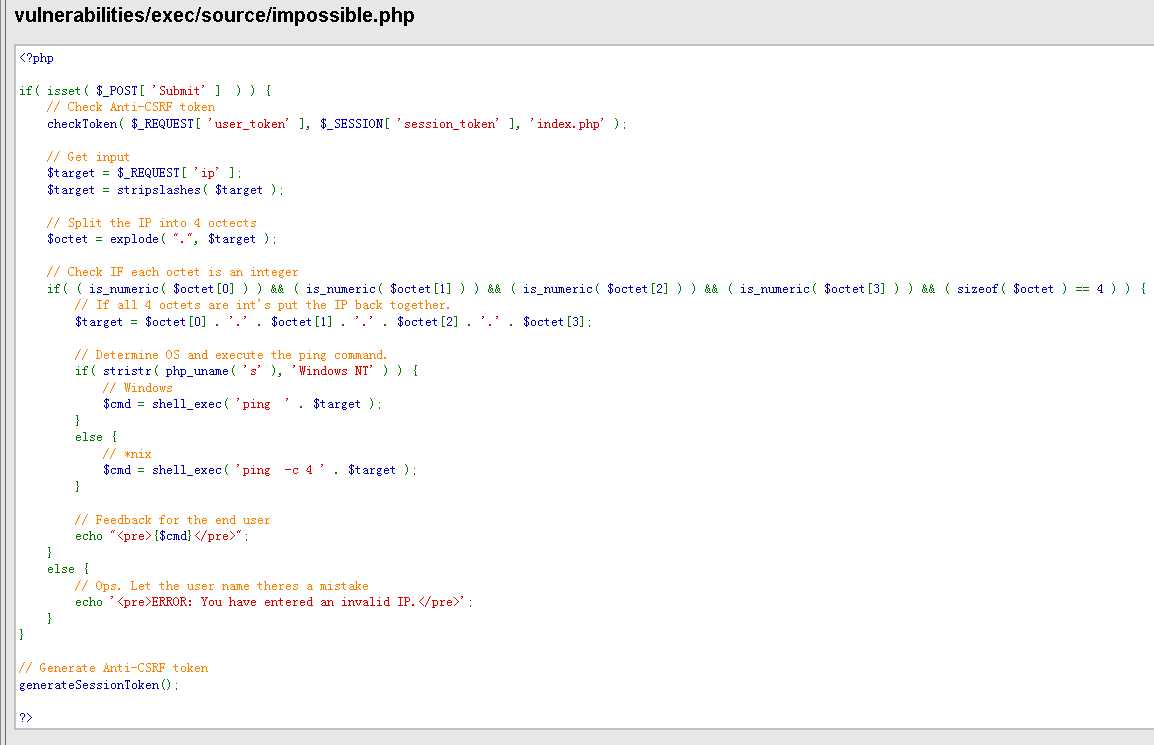Screen dimensions: 1154x745
Task: Click the comment // Feedback for the end user
Action: pos(173,520)
